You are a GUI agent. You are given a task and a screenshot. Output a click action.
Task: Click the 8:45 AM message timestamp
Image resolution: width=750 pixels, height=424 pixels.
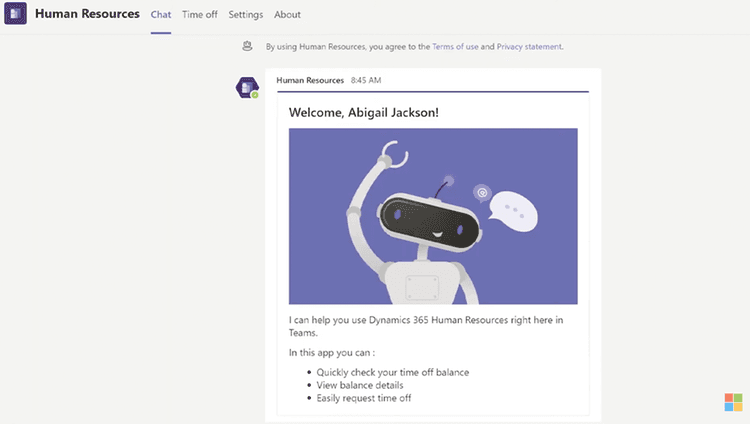click(x=366, y=80)
